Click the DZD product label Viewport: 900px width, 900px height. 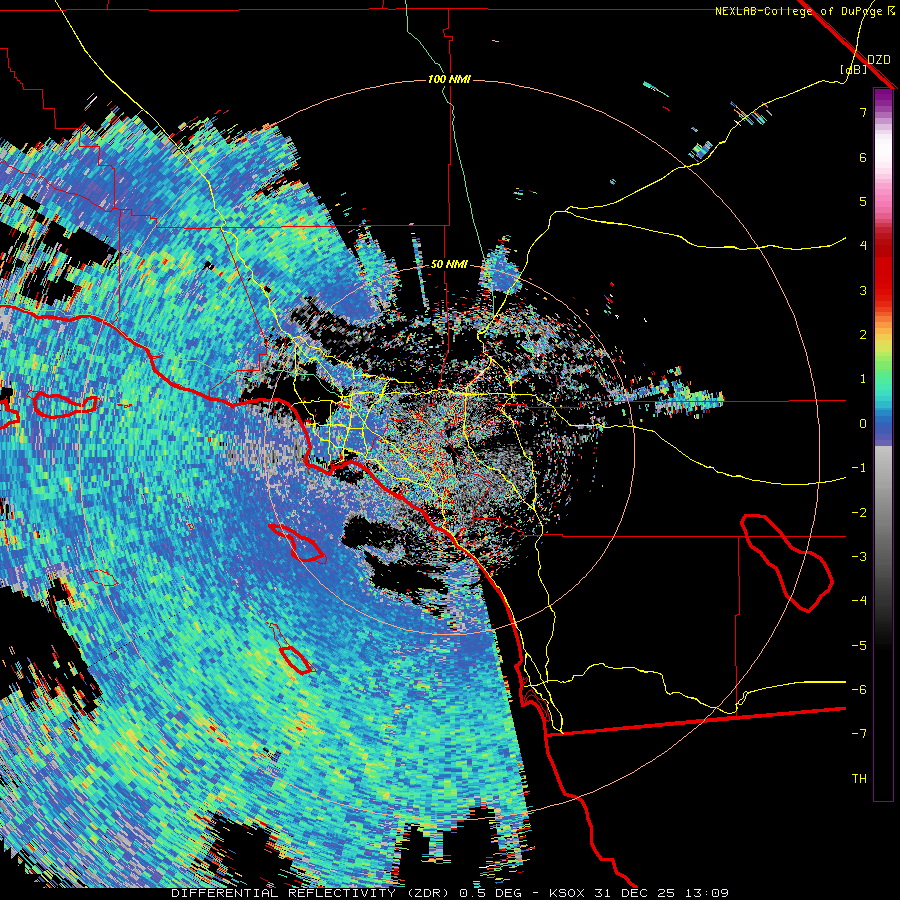click(878, 59)
